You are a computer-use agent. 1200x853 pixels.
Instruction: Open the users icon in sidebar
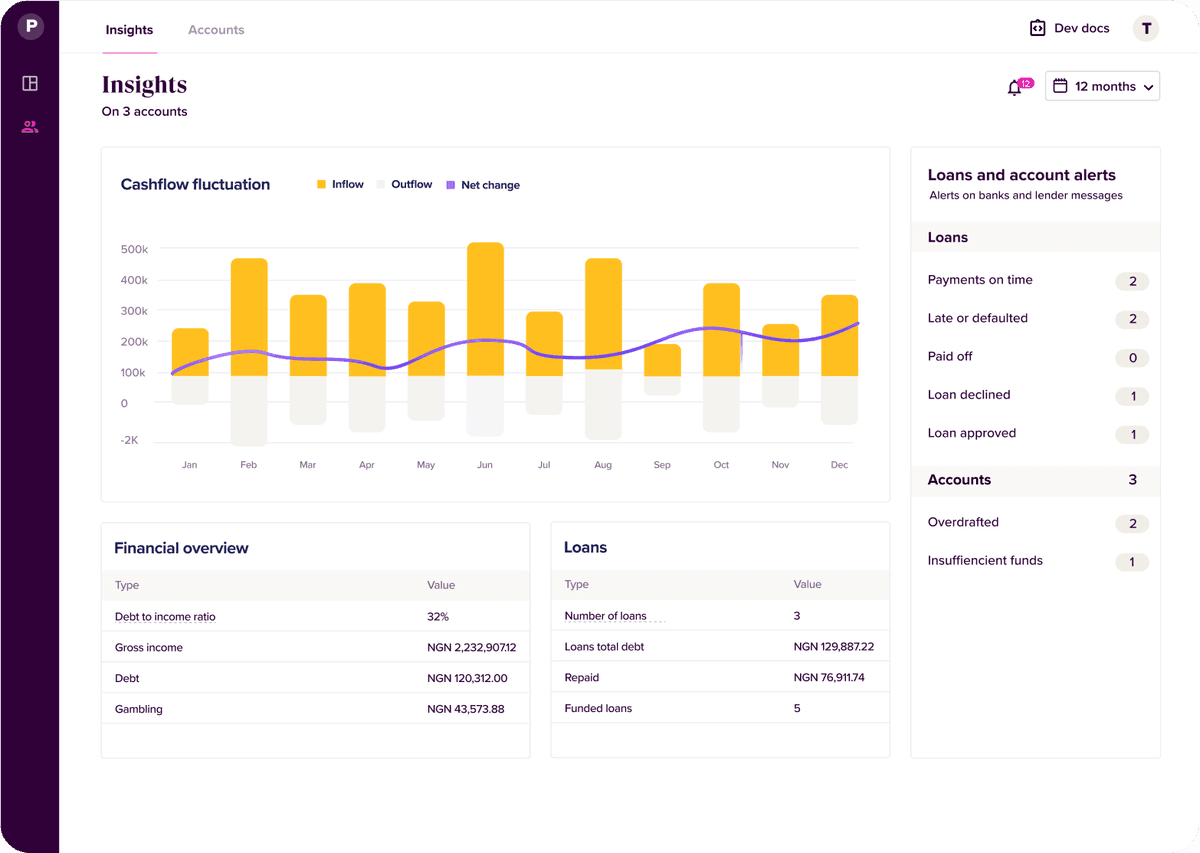[30, 127]
